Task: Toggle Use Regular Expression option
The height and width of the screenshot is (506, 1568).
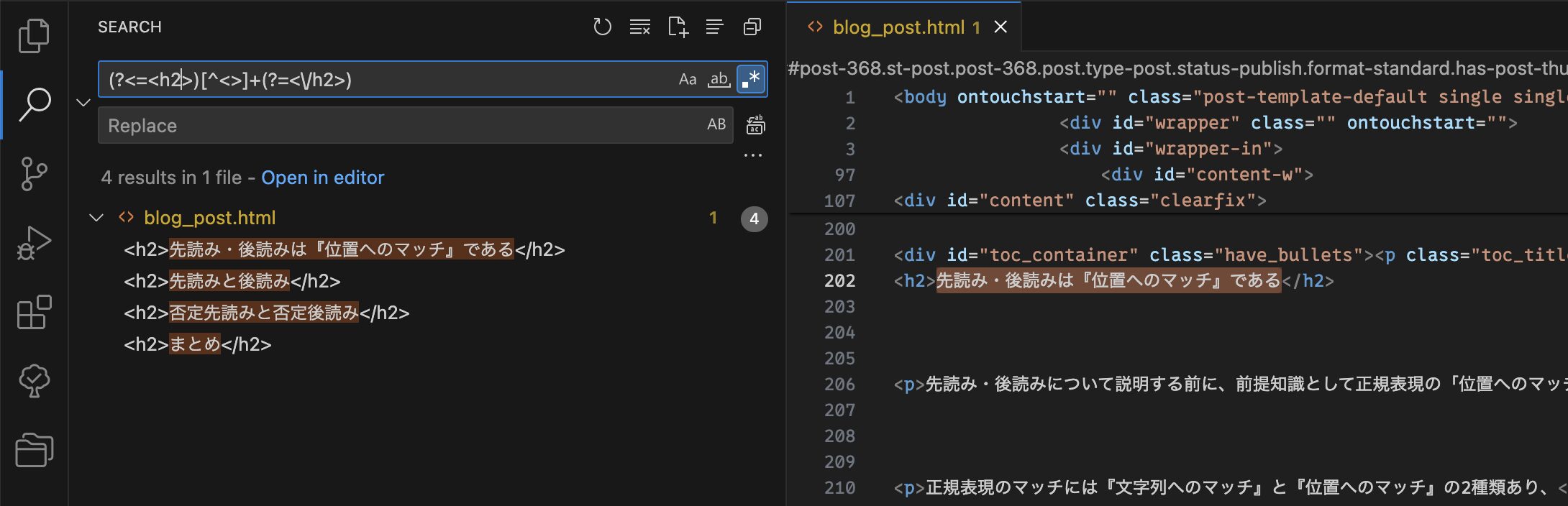Action: [x=751, y=79]
